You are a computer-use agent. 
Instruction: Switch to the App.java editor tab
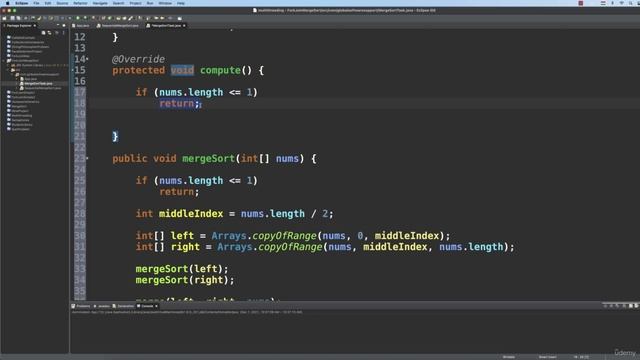click(81, 26)
